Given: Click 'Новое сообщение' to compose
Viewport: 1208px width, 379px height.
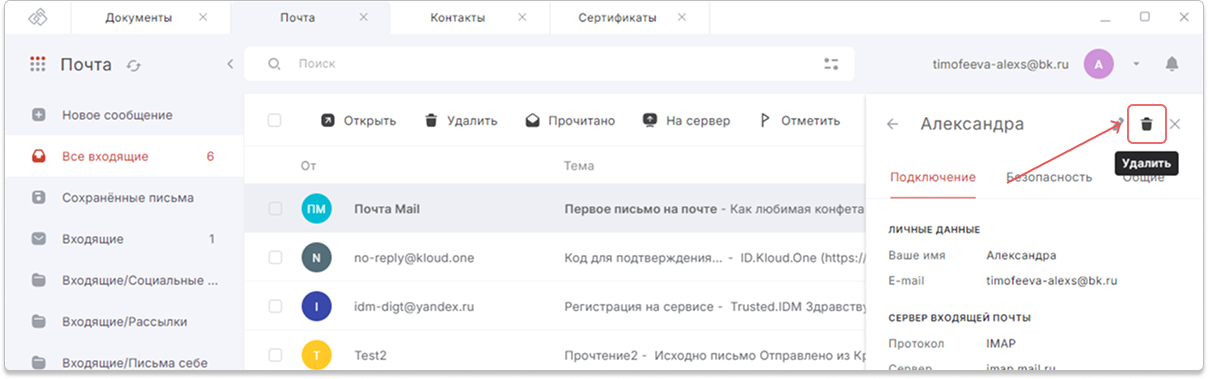Looking at the screenshot, I should click(117, 115).
